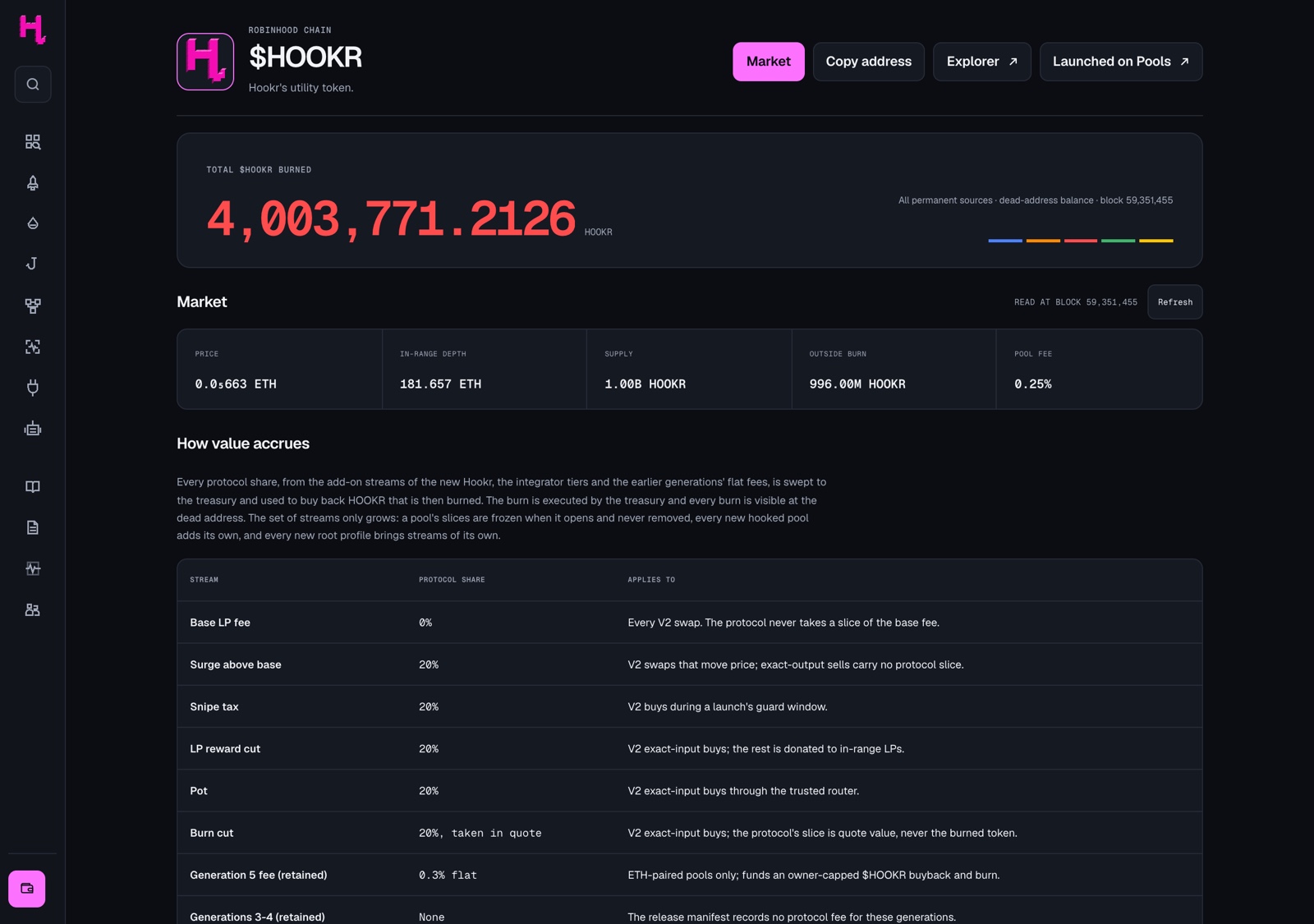Open the droplet pools icon in sidebar
Viewport: 1314px width, 924px height.
tap(33, 223)
